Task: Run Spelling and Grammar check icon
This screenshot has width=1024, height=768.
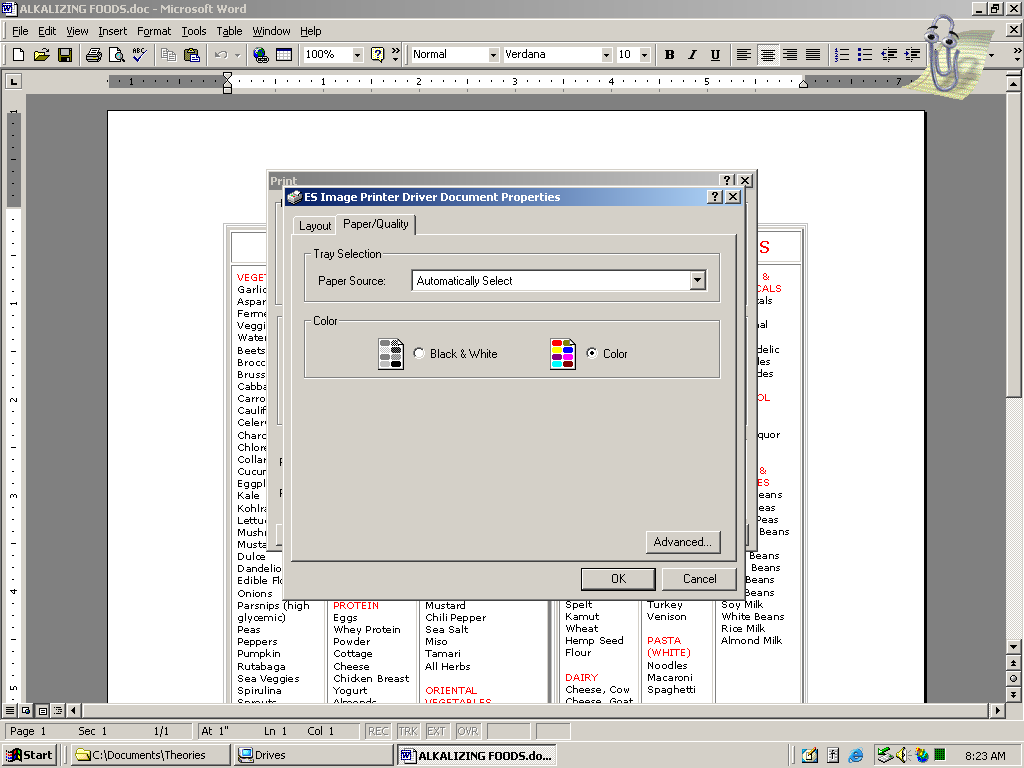Action: click(140, 55)
